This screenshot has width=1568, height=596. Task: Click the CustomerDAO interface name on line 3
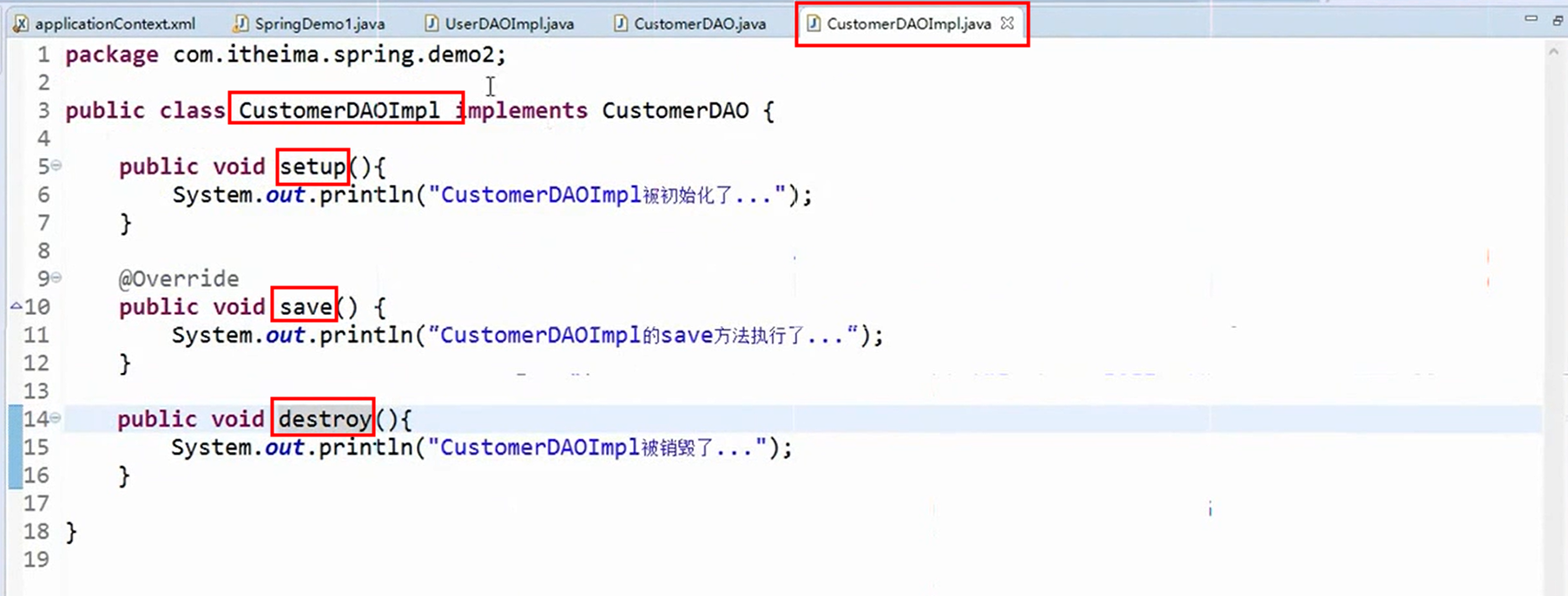click(675, 111)
